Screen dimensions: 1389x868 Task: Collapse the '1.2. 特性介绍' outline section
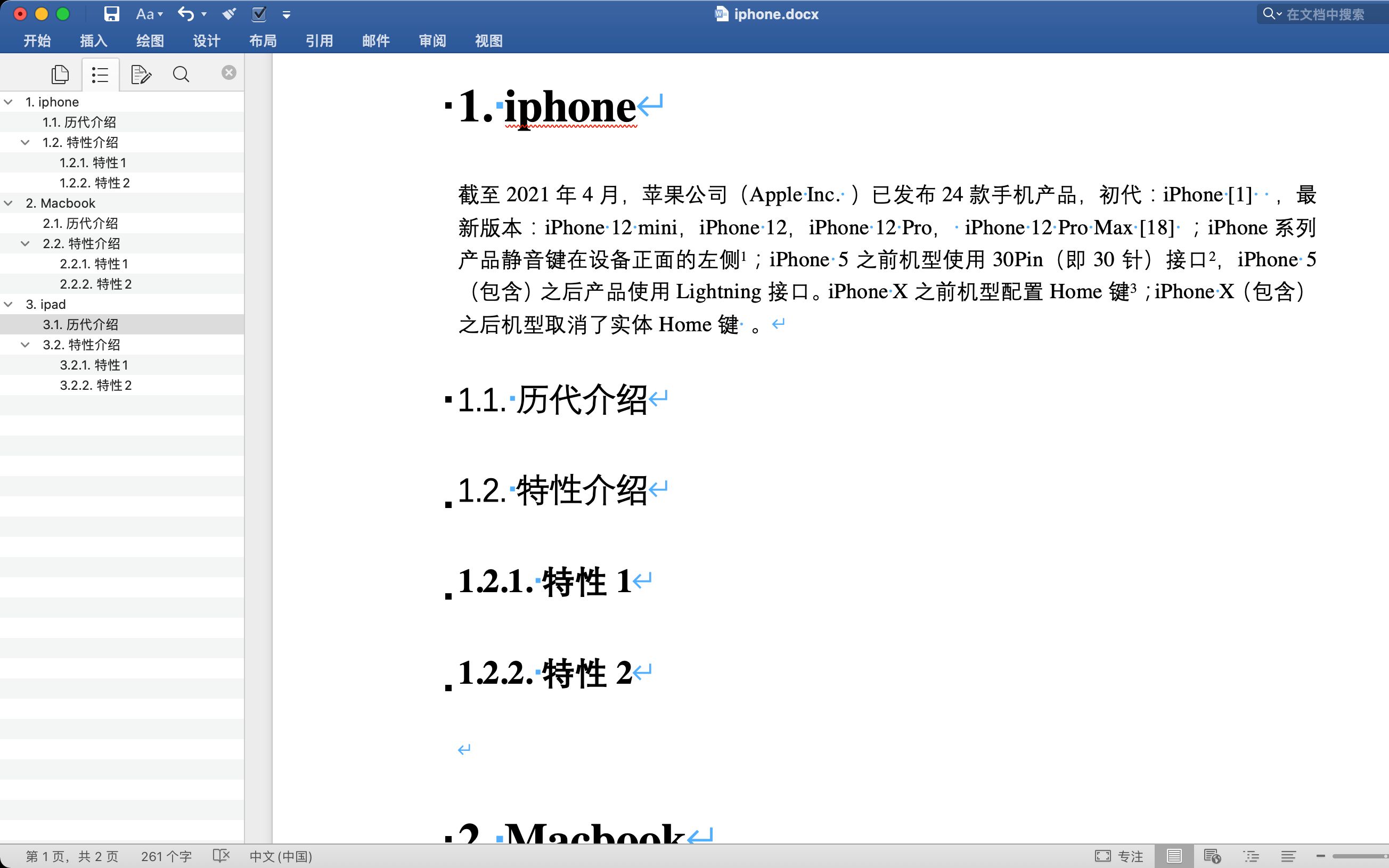(25, 142)
